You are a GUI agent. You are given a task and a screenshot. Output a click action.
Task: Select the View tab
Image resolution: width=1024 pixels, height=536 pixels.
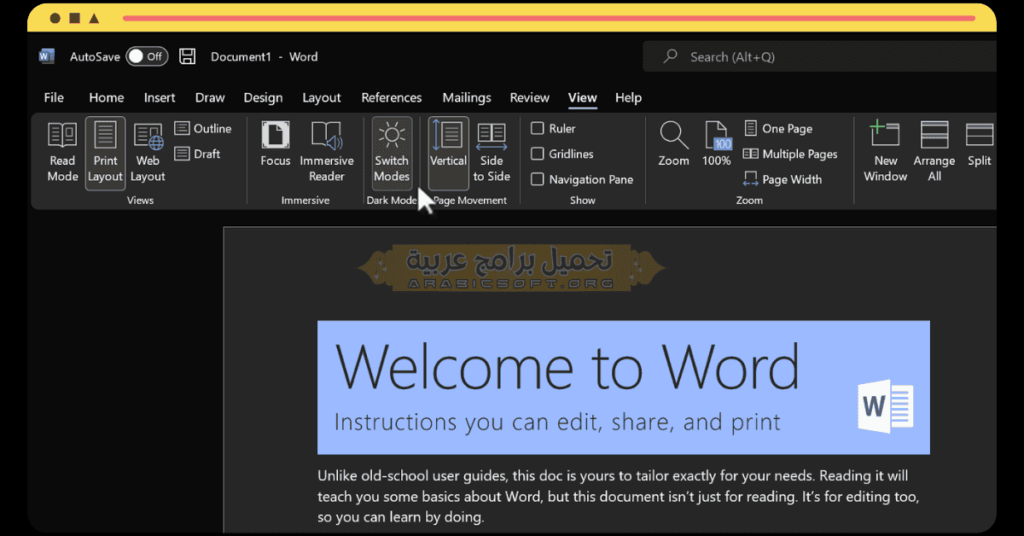pyautogui.click(x=583, y=97)
